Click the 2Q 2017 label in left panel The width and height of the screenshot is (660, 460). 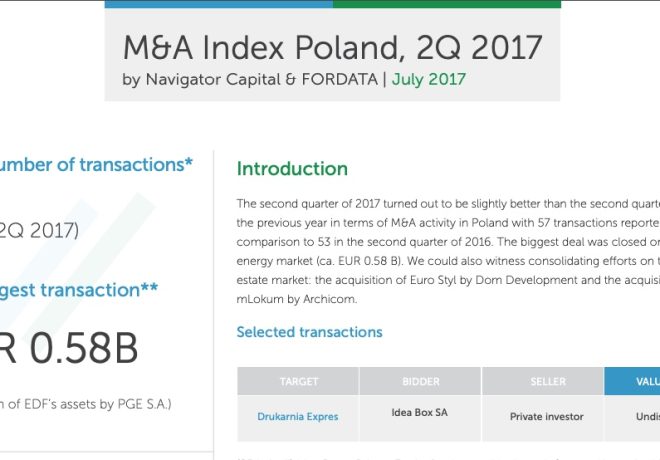click(39, 231)
